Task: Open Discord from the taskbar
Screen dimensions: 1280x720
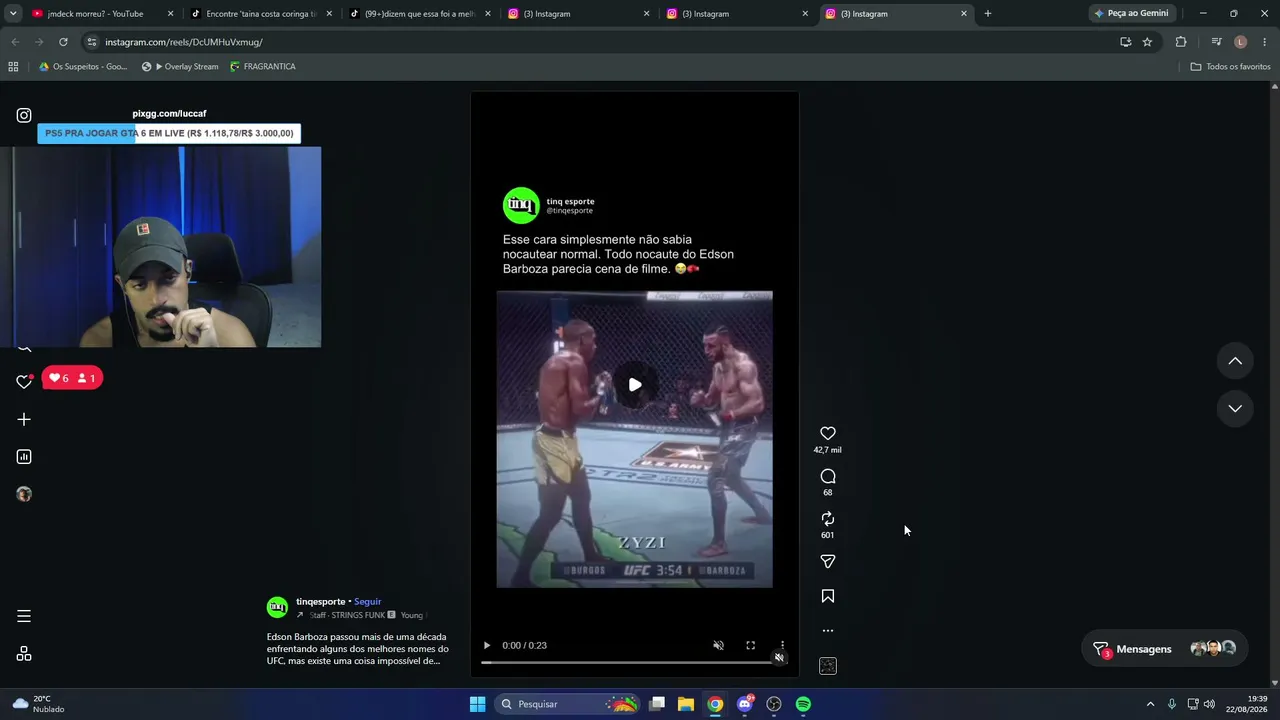Action: pyautogui.click(x=745, y=704)
